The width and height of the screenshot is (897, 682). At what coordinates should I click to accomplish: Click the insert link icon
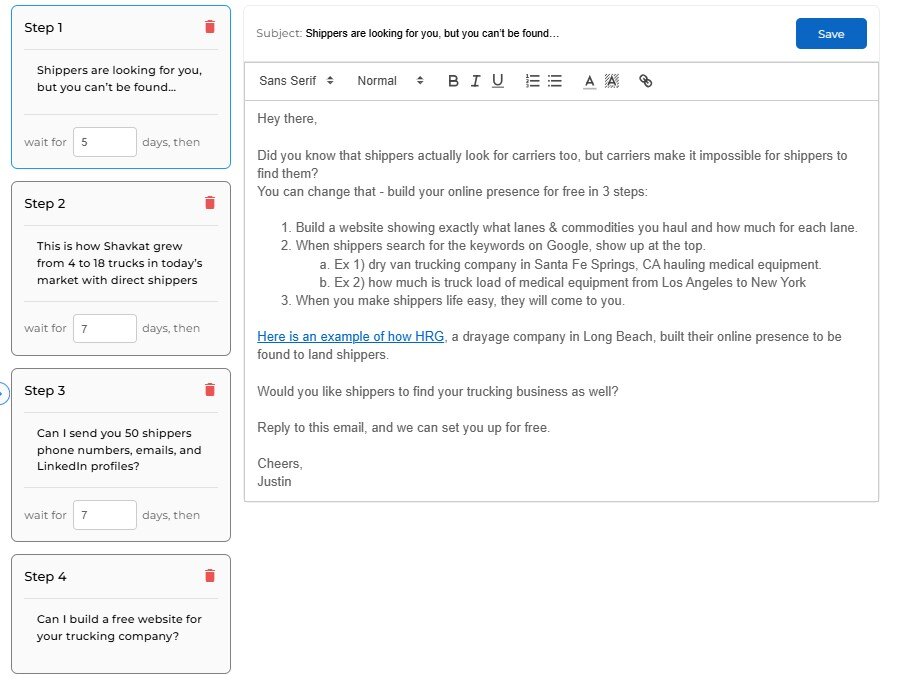(x=645, y=81)
